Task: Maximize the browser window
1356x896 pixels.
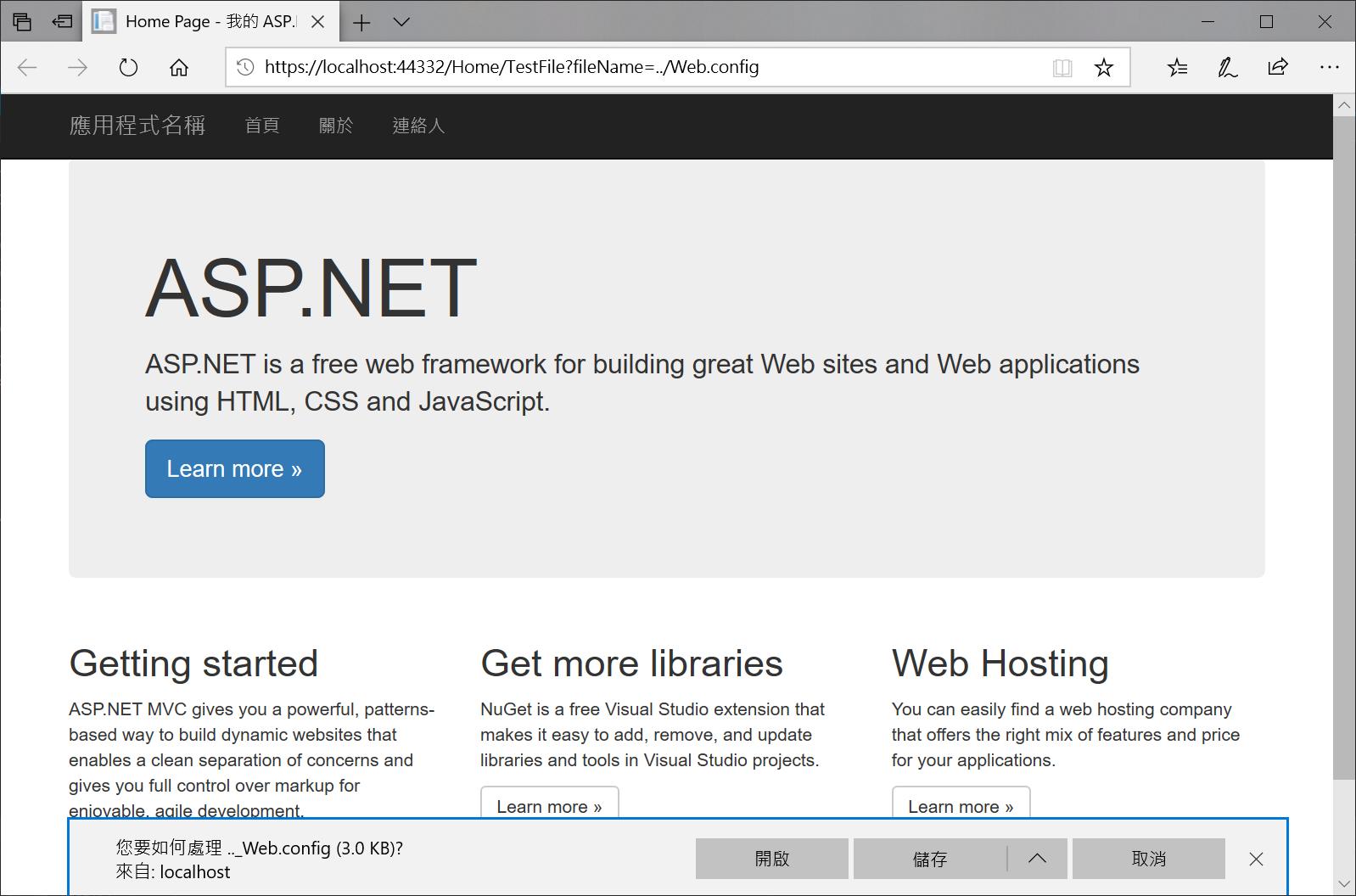Action: [x=1266, y=22]
